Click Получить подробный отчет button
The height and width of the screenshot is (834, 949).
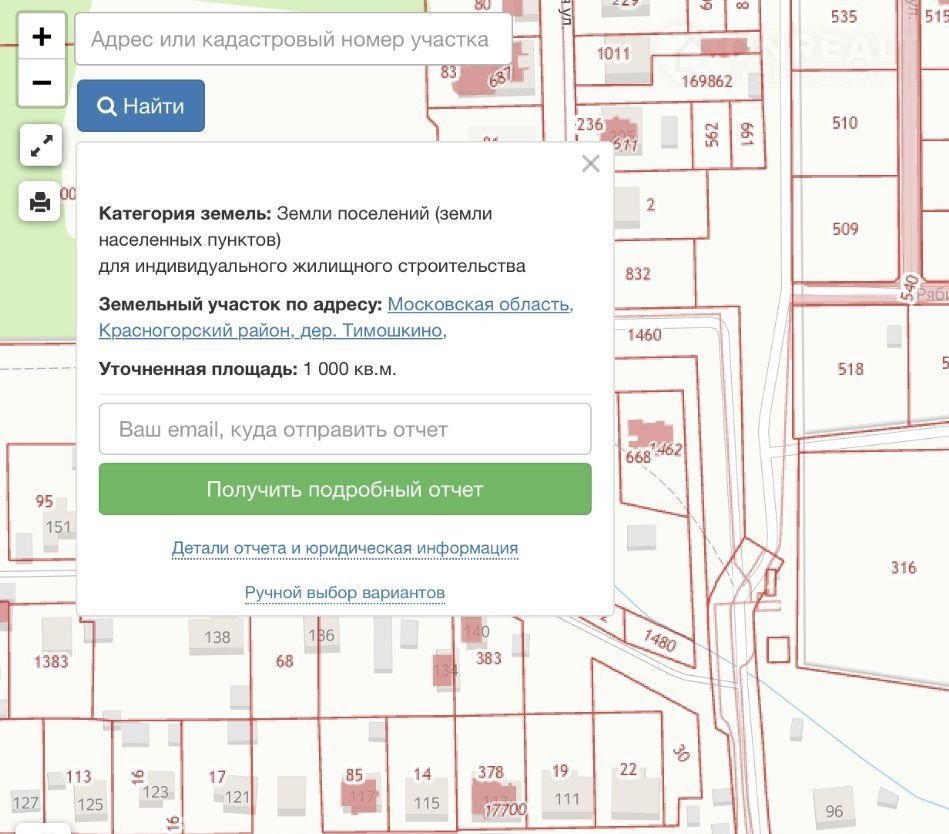click(x=345, y=489)
